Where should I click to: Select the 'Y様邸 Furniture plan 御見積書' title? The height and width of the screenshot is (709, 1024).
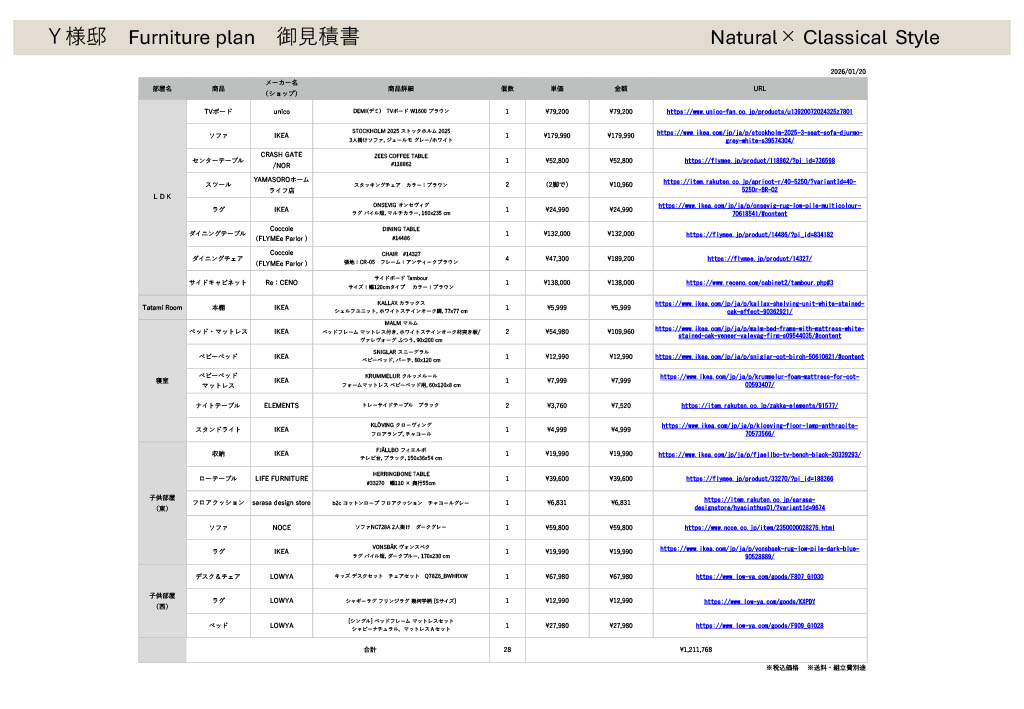pyautogui.click(x=204, y=37)
